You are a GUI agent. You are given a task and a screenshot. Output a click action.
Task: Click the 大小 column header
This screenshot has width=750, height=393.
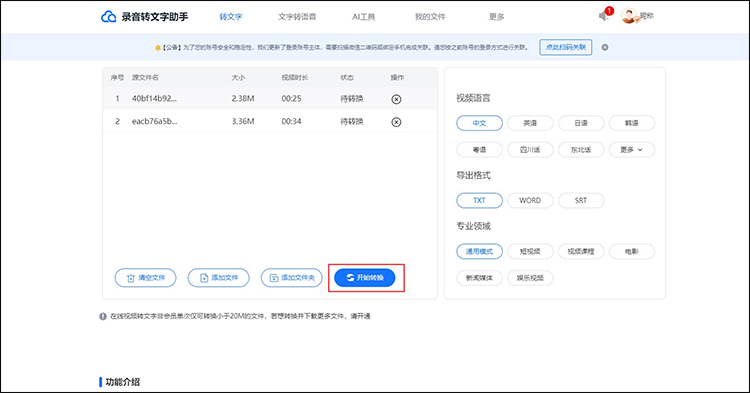[238, 77]
